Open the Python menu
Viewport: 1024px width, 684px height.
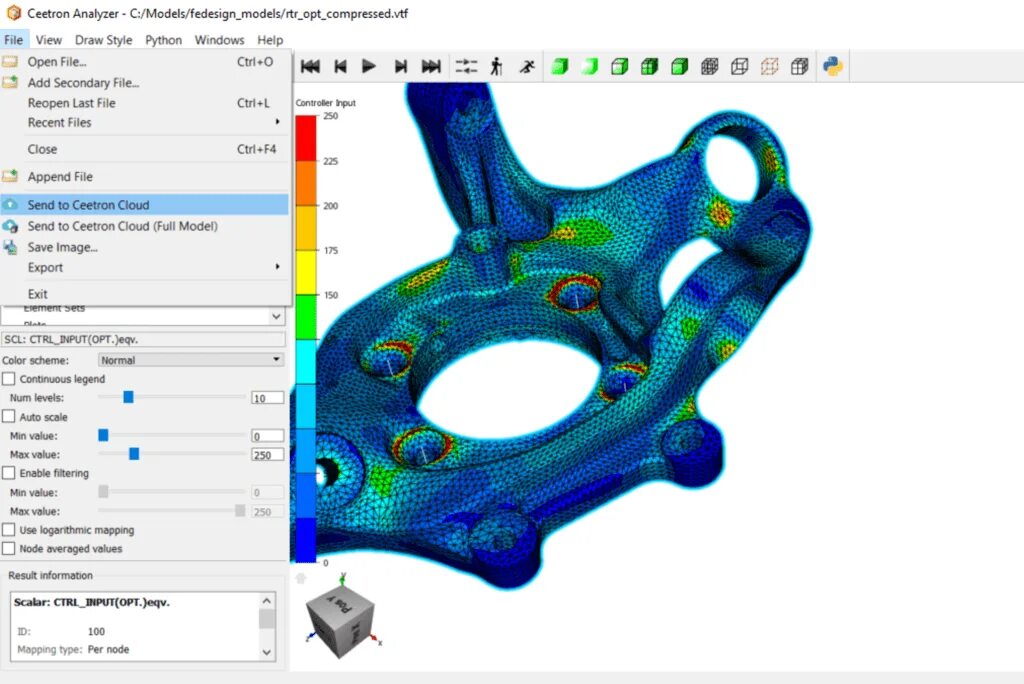point(163,40)
